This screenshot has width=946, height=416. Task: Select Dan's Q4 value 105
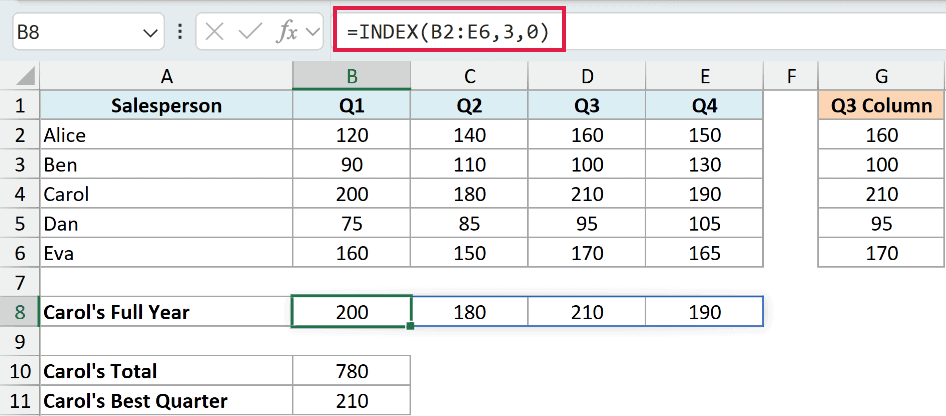click(x=705, y=224)
